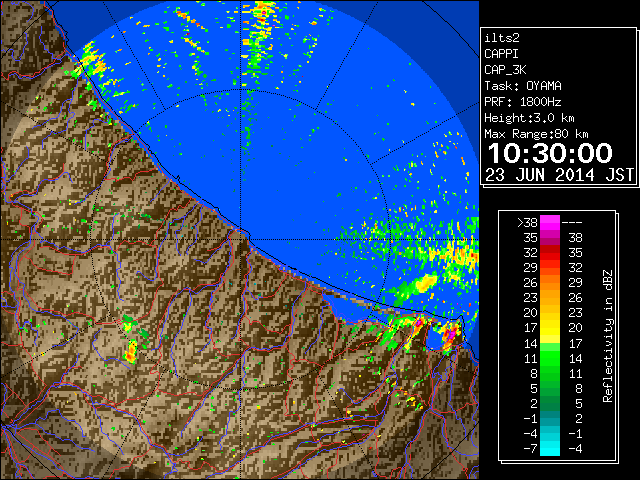Click the yellow 17 dBZ legend swatch

tap(549, 328)
